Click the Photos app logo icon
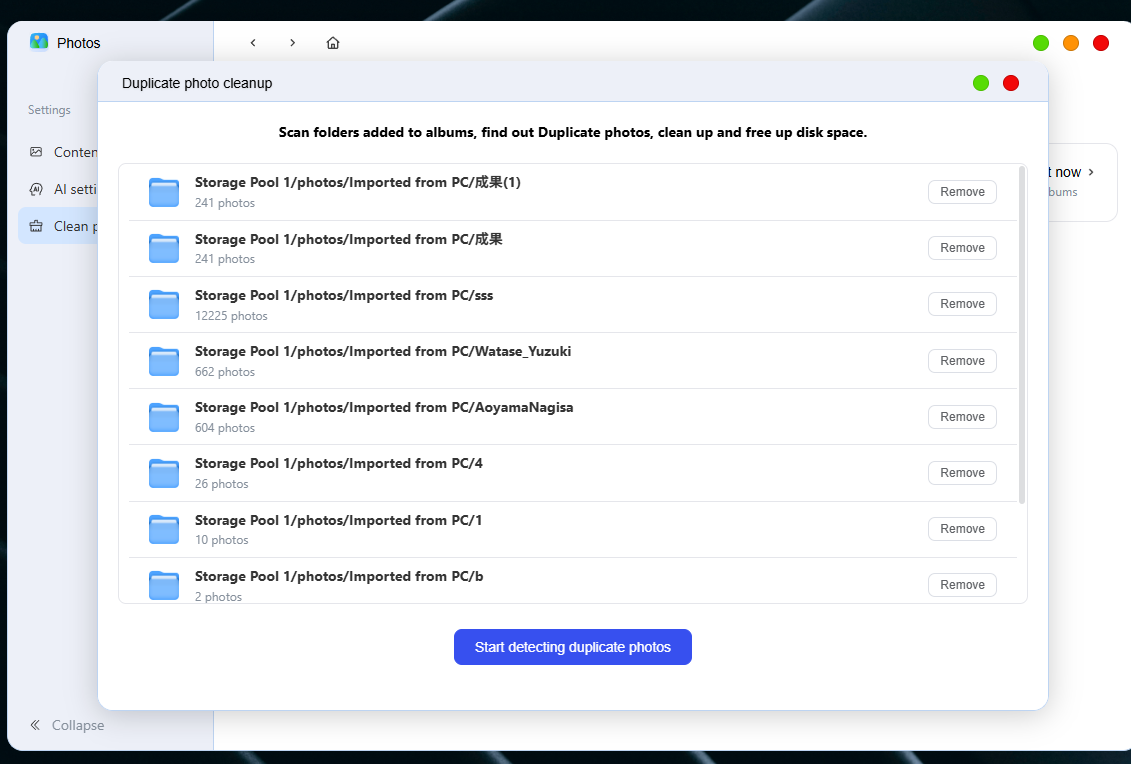1131x764 pixels. [39, 42]
